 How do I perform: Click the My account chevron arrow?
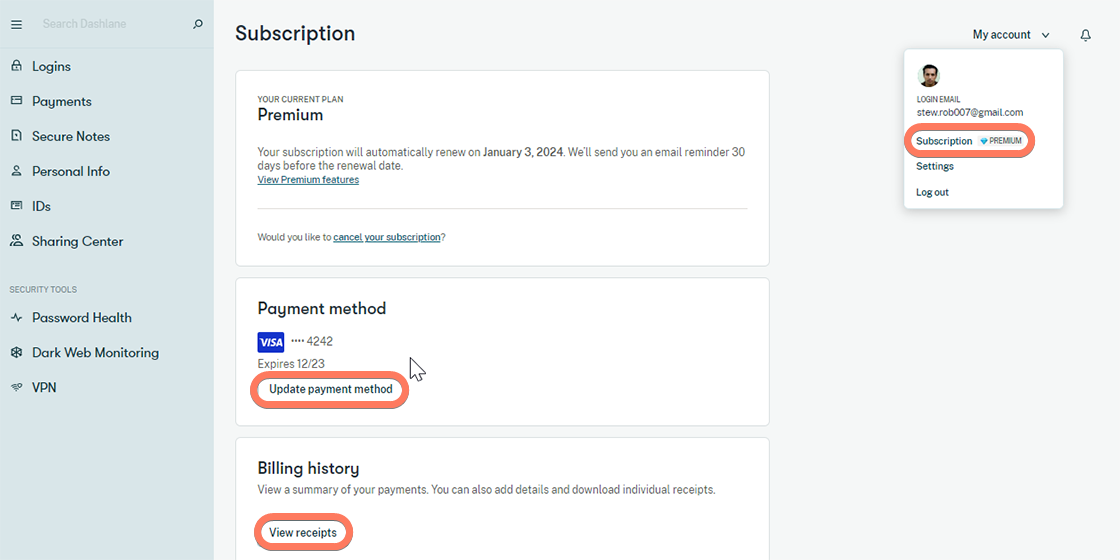1046,35
